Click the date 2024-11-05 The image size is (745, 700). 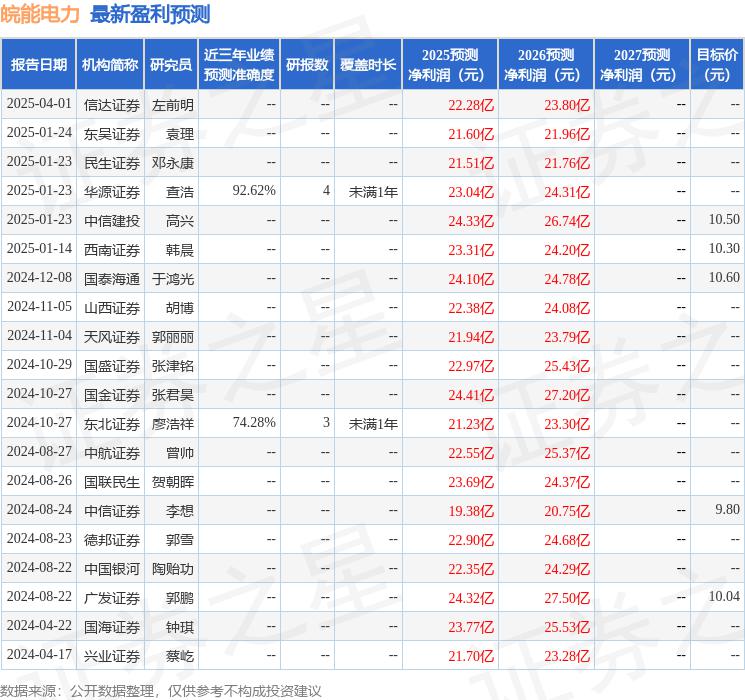tap(39, 307)
